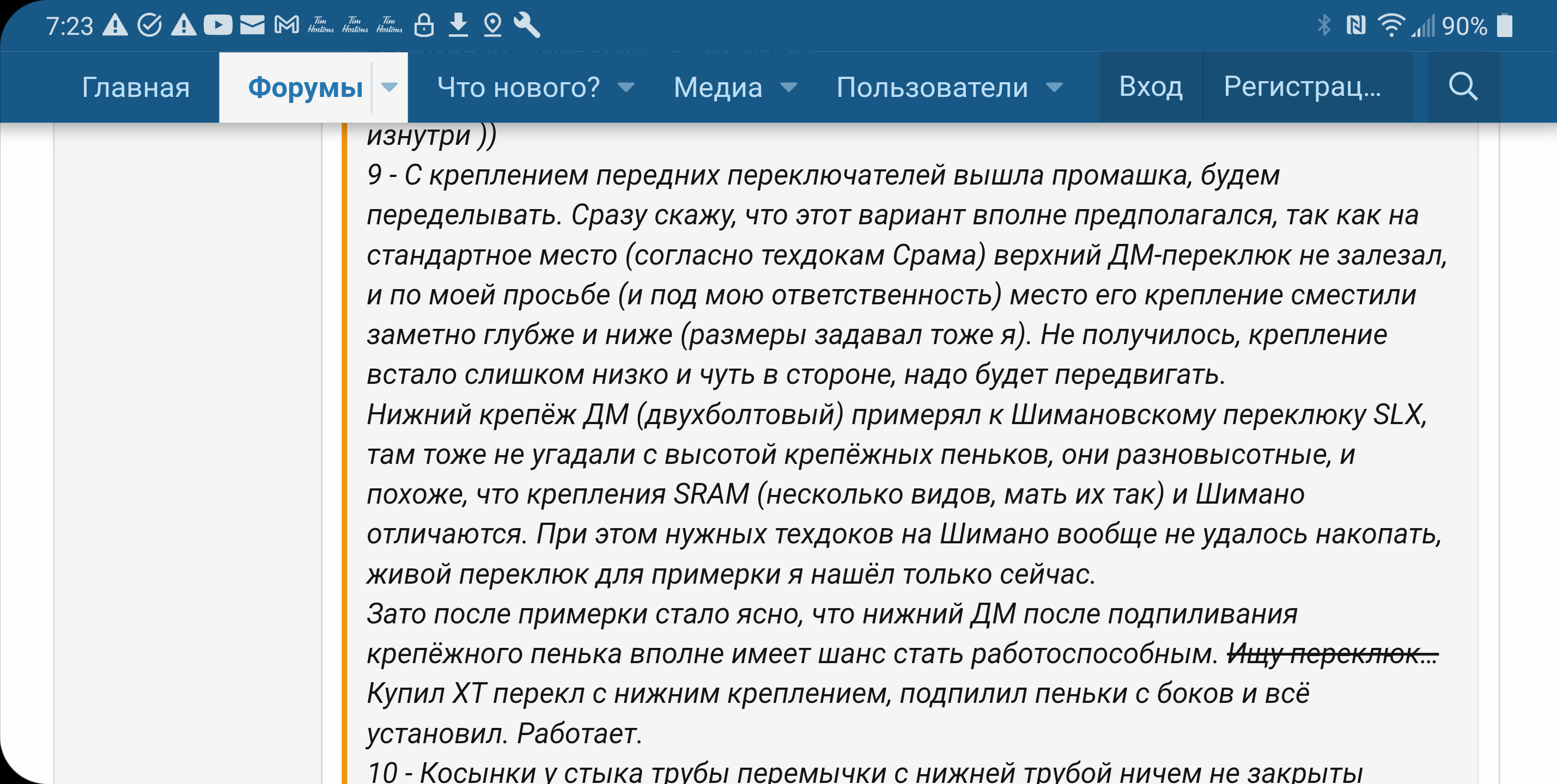The height and width of the screenshot is (784, 1557).
Task: Expand the Форумы dropdown arrow
Action: pyautogui.click(x=389, y=88)
